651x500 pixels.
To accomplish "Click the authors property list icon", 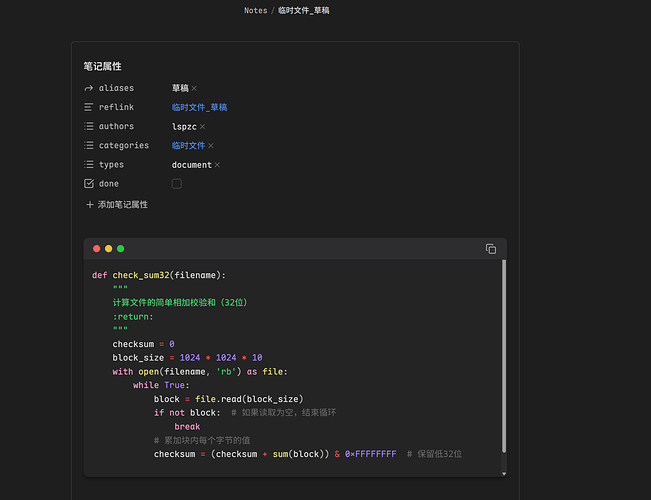I will pos(88,126).
